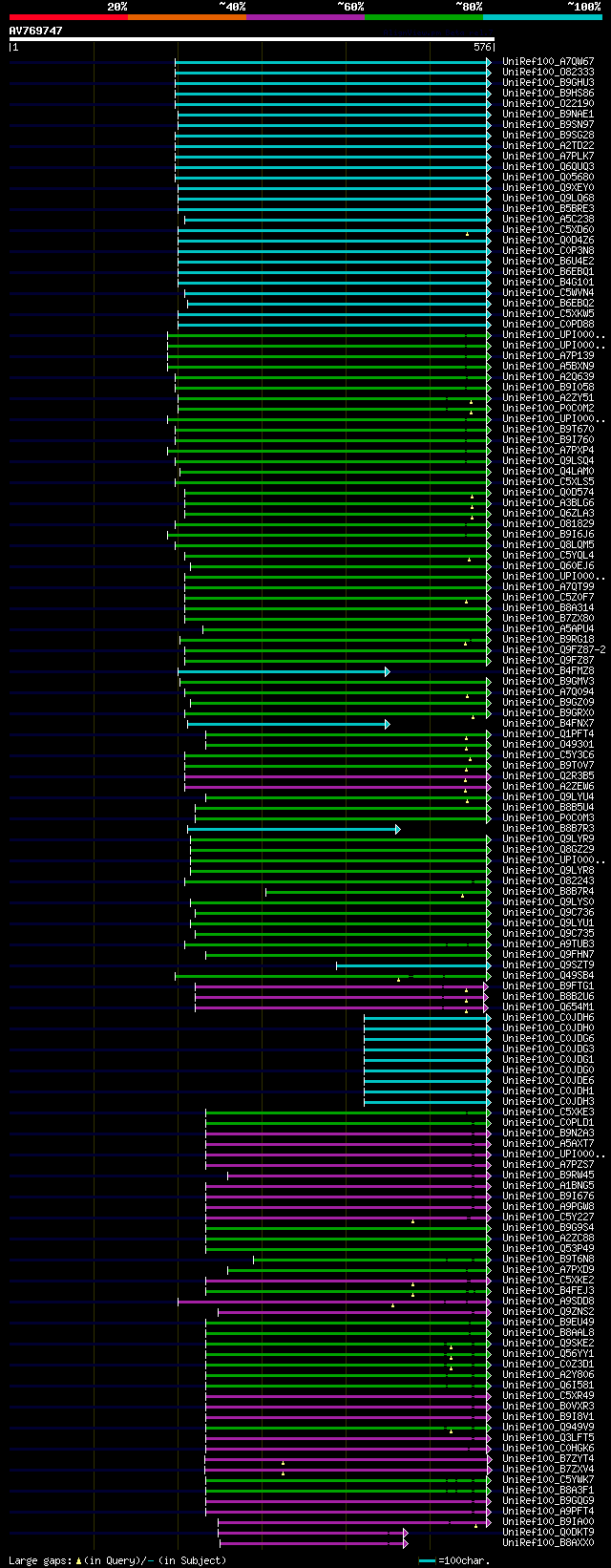Screen dimensions: 611x1568
Task: Click the green alignment bar for UniRef100_A2ZY51
Action: (x=334, y=398)
